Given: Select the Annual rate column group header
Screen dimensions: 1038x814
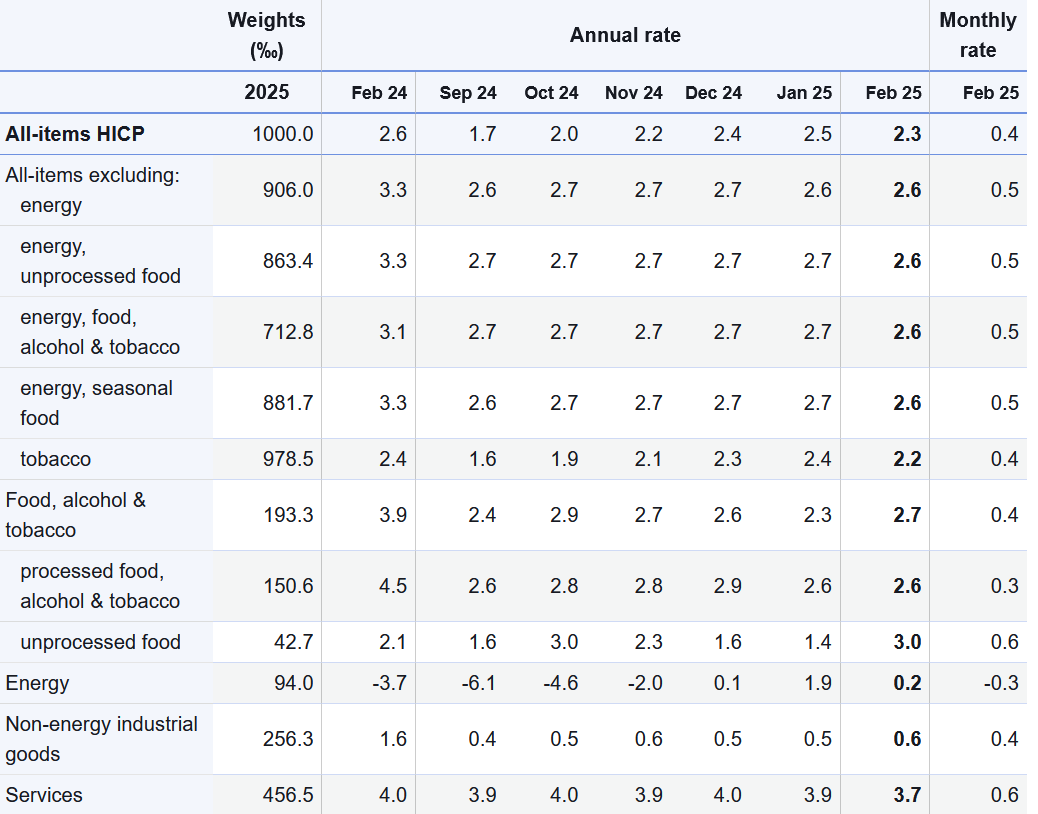Looking at the screenshot, I should click(625, 35).
